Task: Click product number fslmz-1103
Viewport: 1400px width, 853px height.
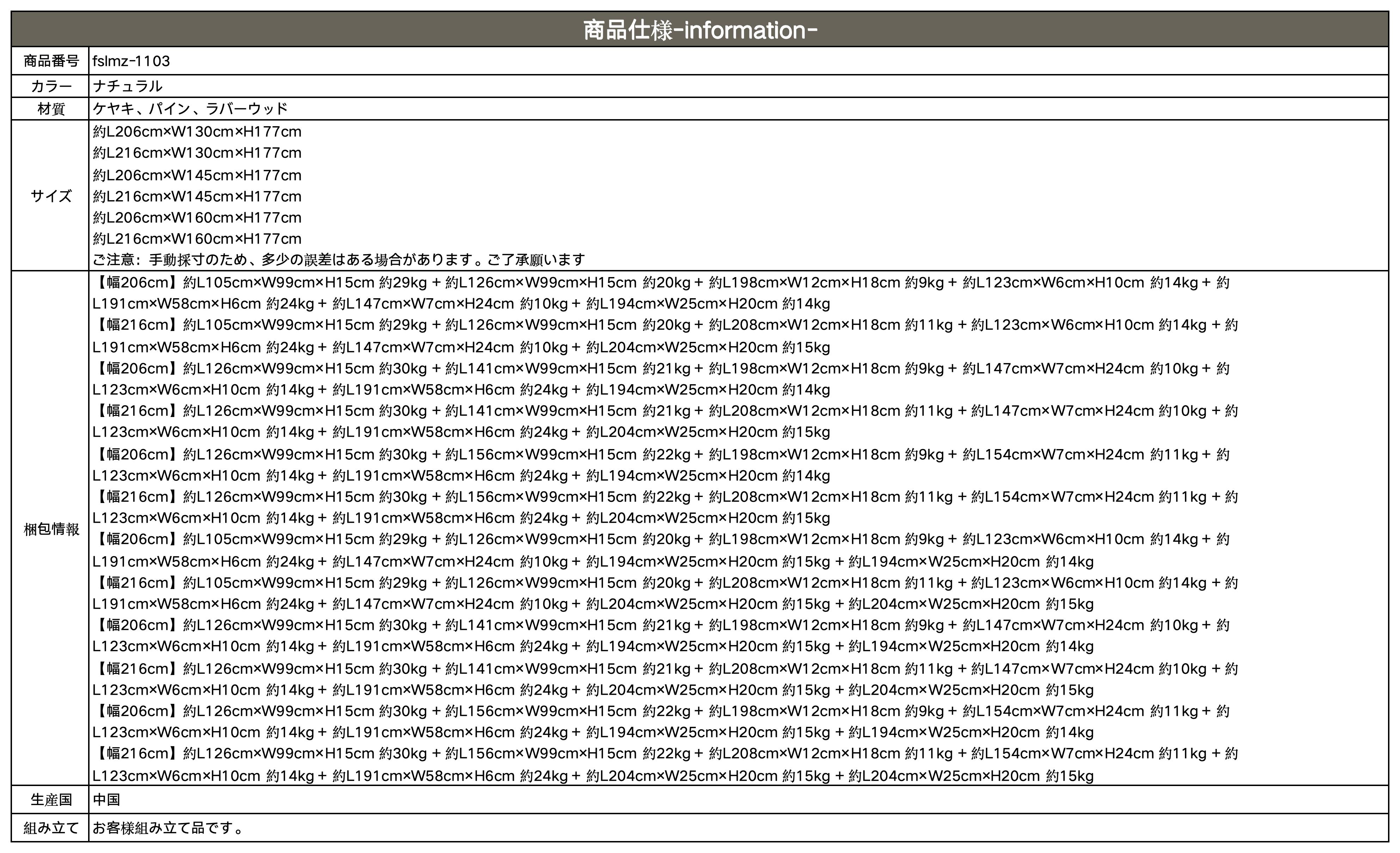Action: (131, 61)
